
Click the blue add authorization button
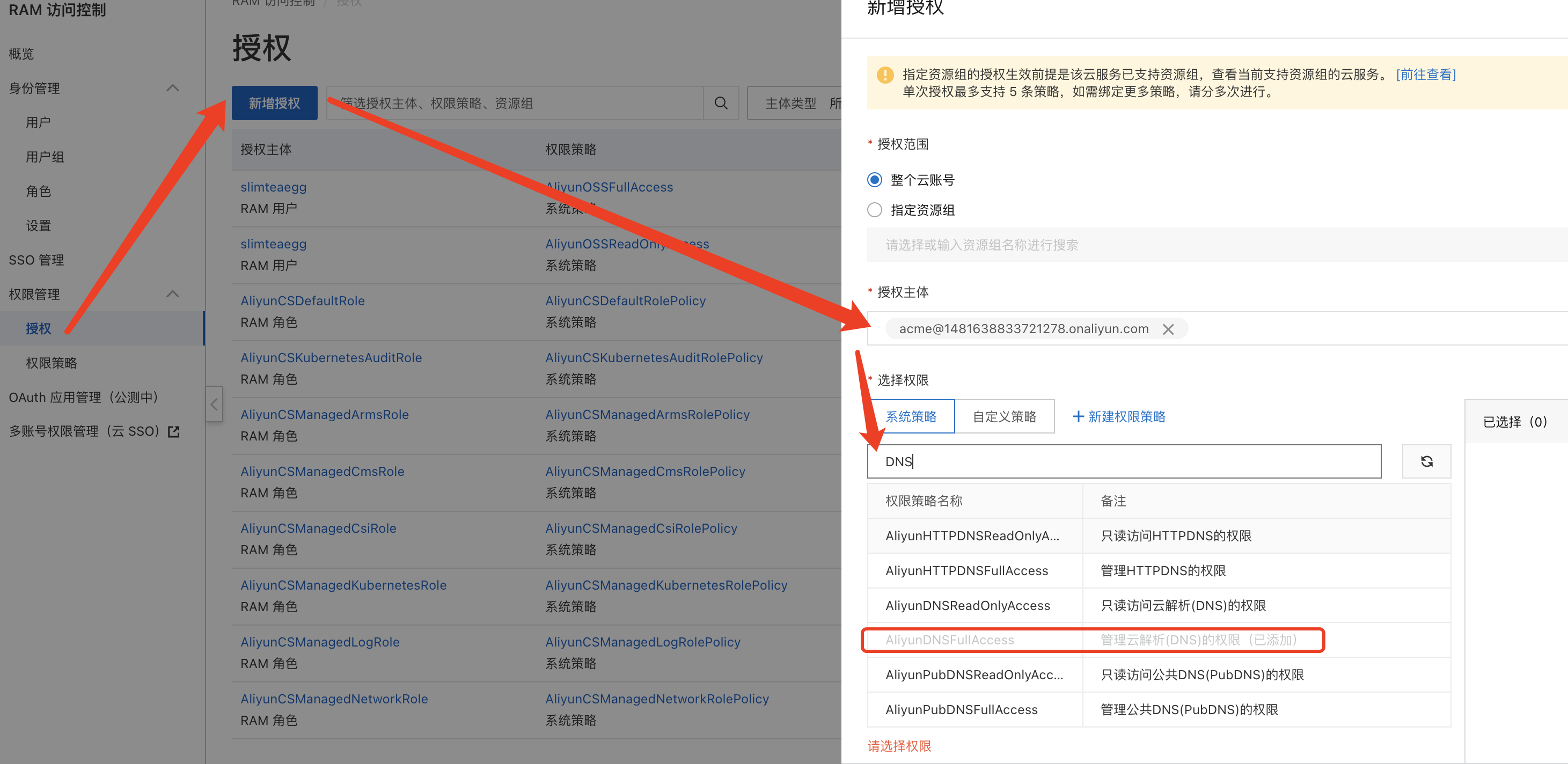pyautogui.click(x=274, y=103)
